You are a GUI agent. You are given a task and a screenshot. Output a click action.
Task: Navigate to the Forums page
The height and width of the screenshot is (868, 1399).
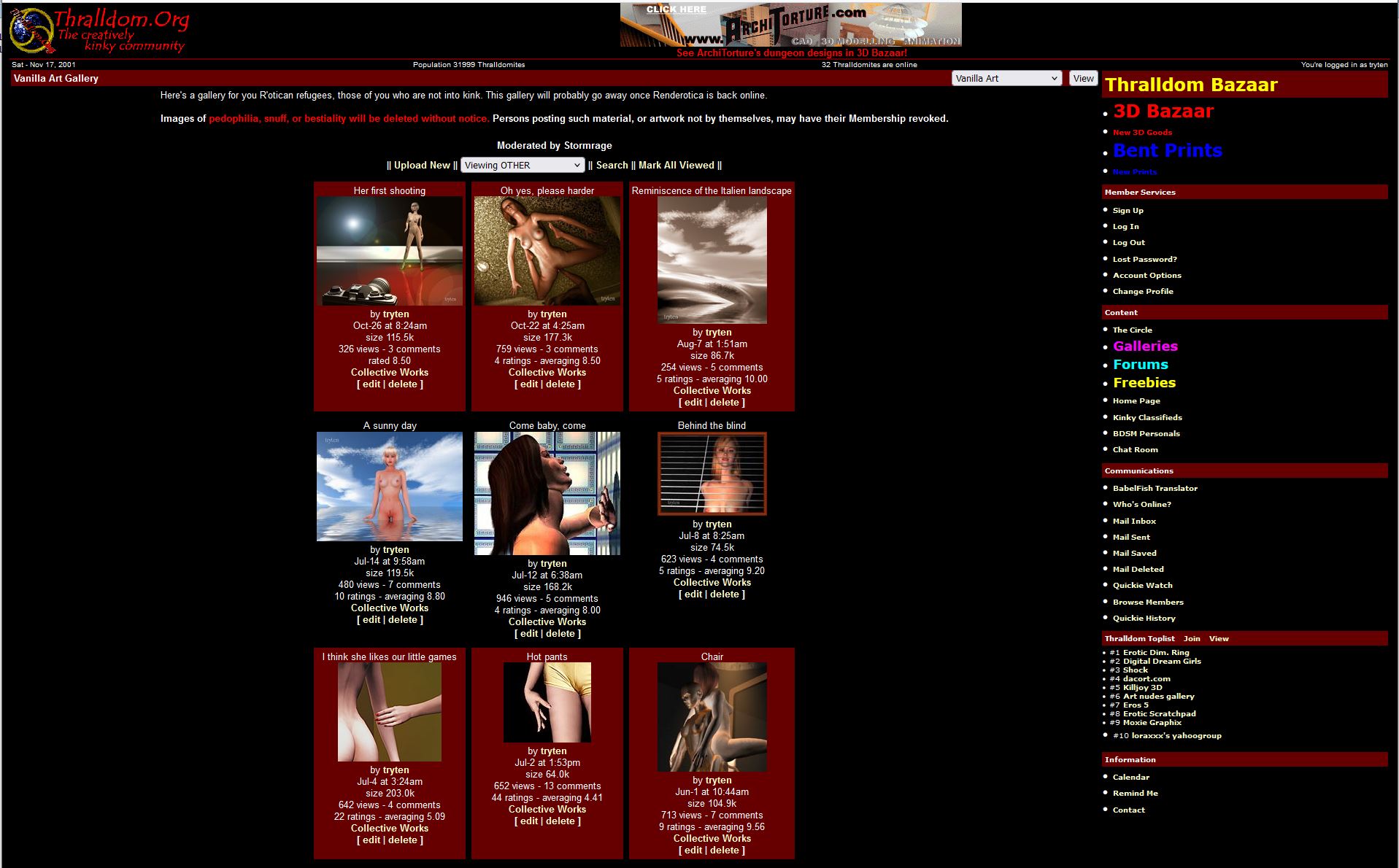1140,365
